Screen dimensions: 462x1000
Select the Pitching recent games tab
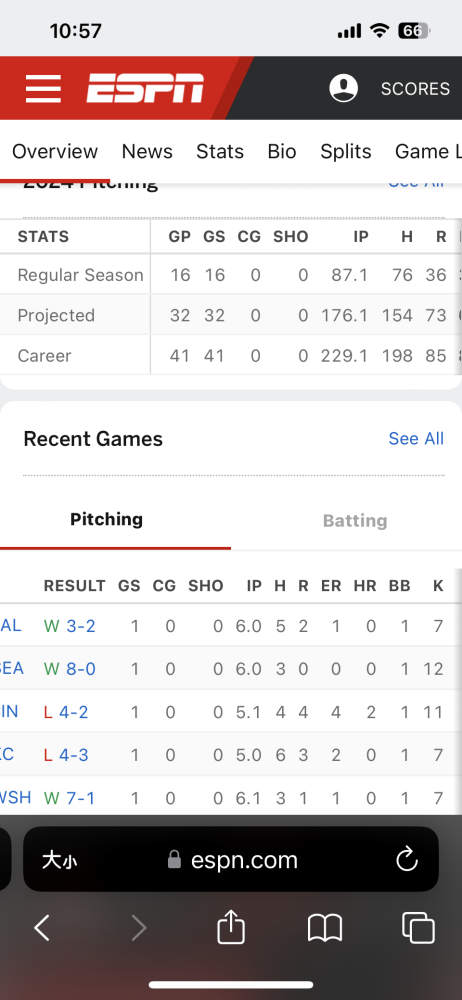point(107,519)
